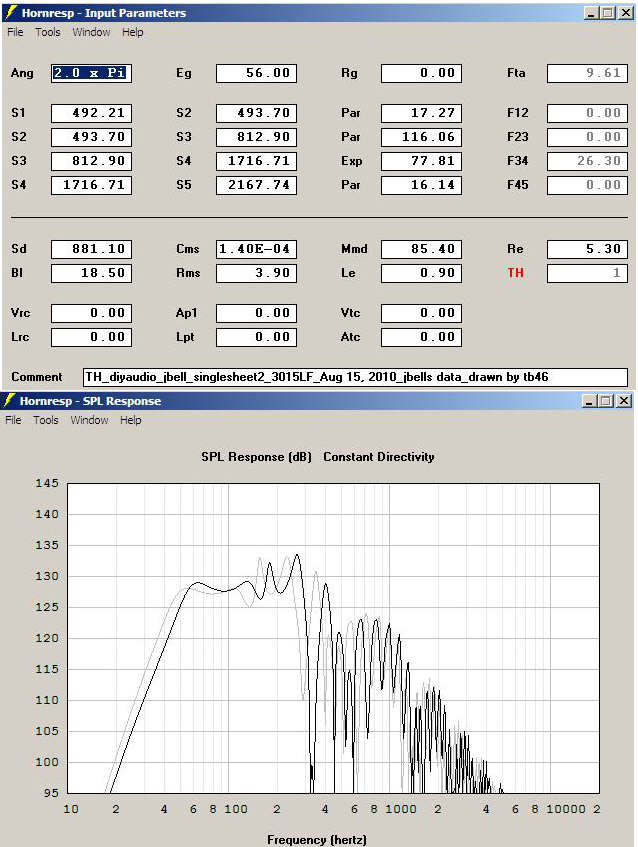Screen dimensions: 638x847
Task: Maximize the SPL Response window
Action: [x=607, y=400]
